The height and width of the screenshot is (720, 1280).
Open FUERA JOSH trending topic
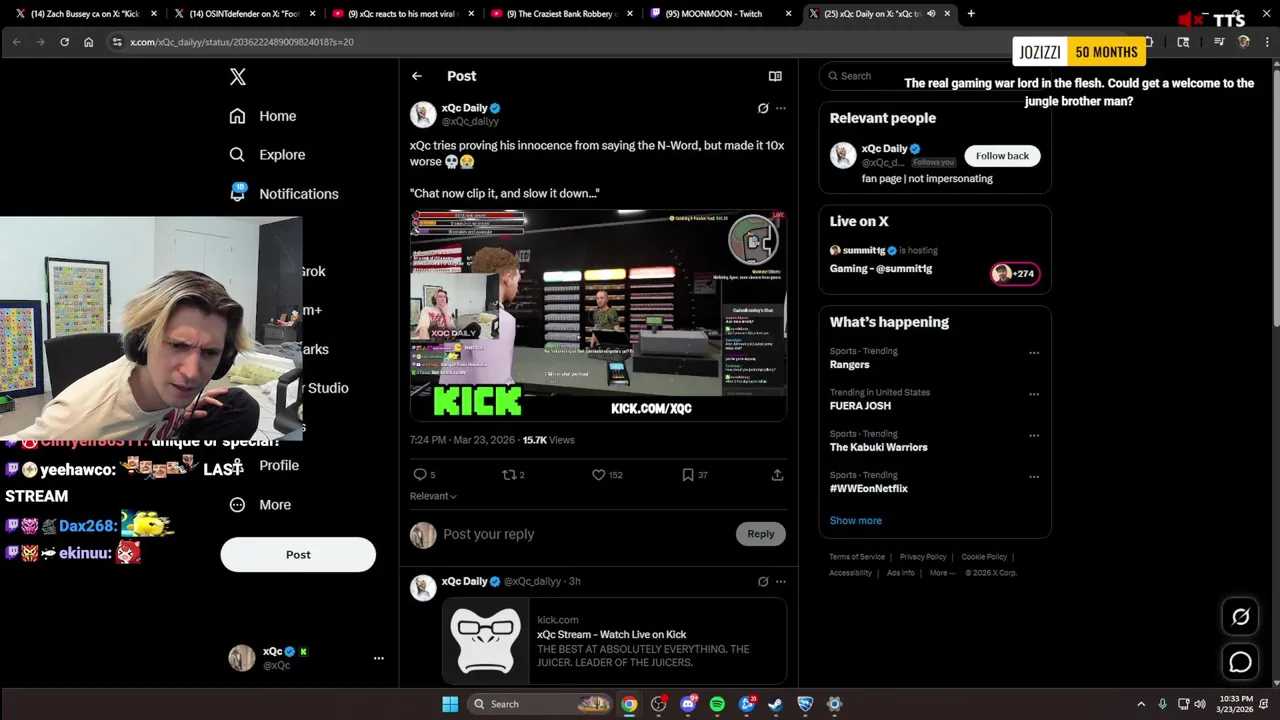pos(860,406)
